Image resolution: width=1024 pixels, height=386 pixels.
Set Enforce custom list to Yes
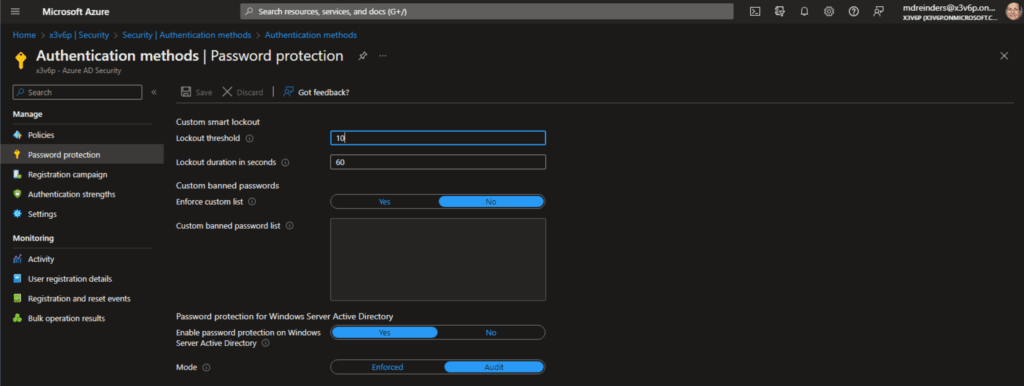[385, 202]
